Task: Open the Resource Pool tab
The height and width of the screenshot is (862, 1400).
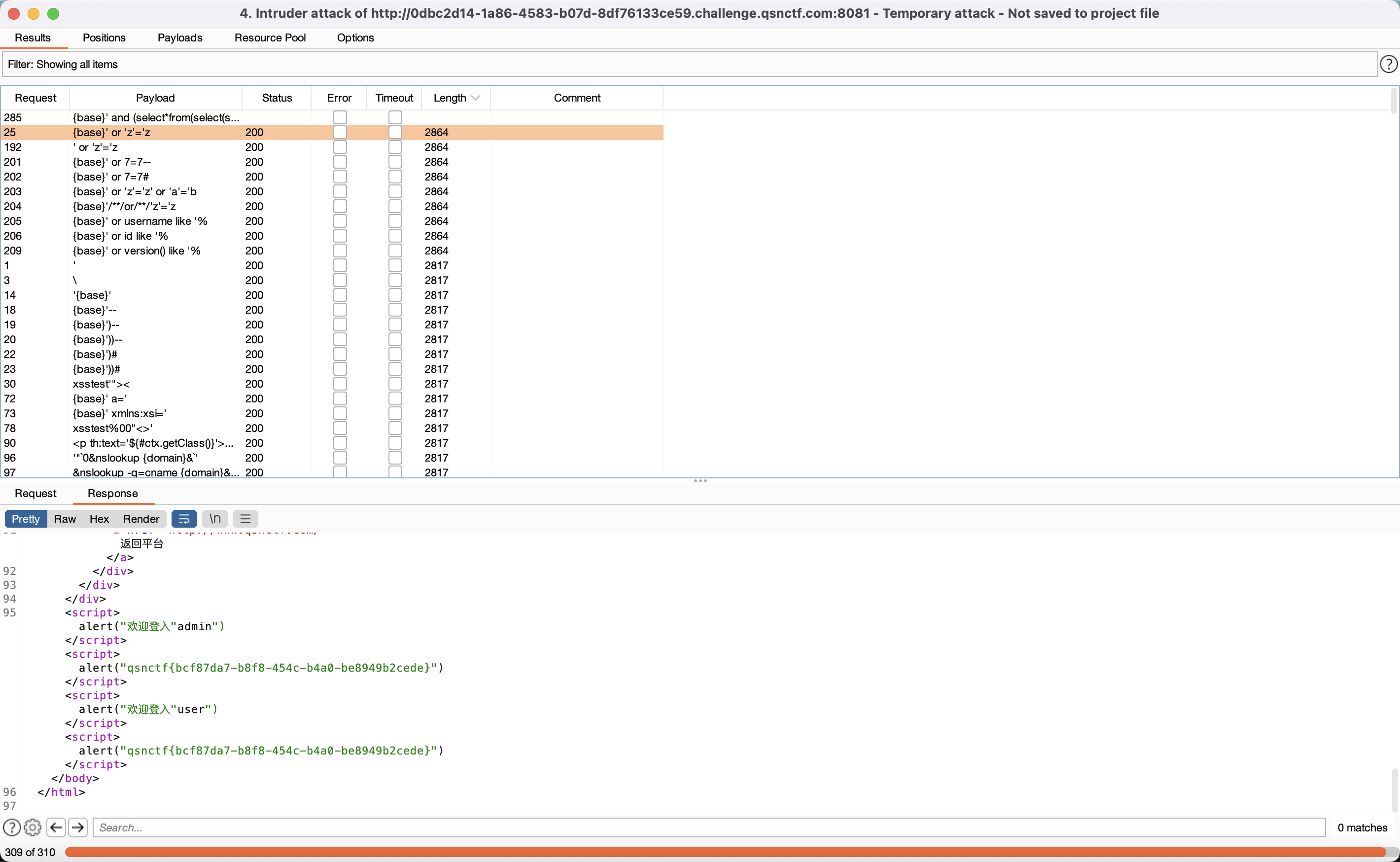Action: (270, 37)
